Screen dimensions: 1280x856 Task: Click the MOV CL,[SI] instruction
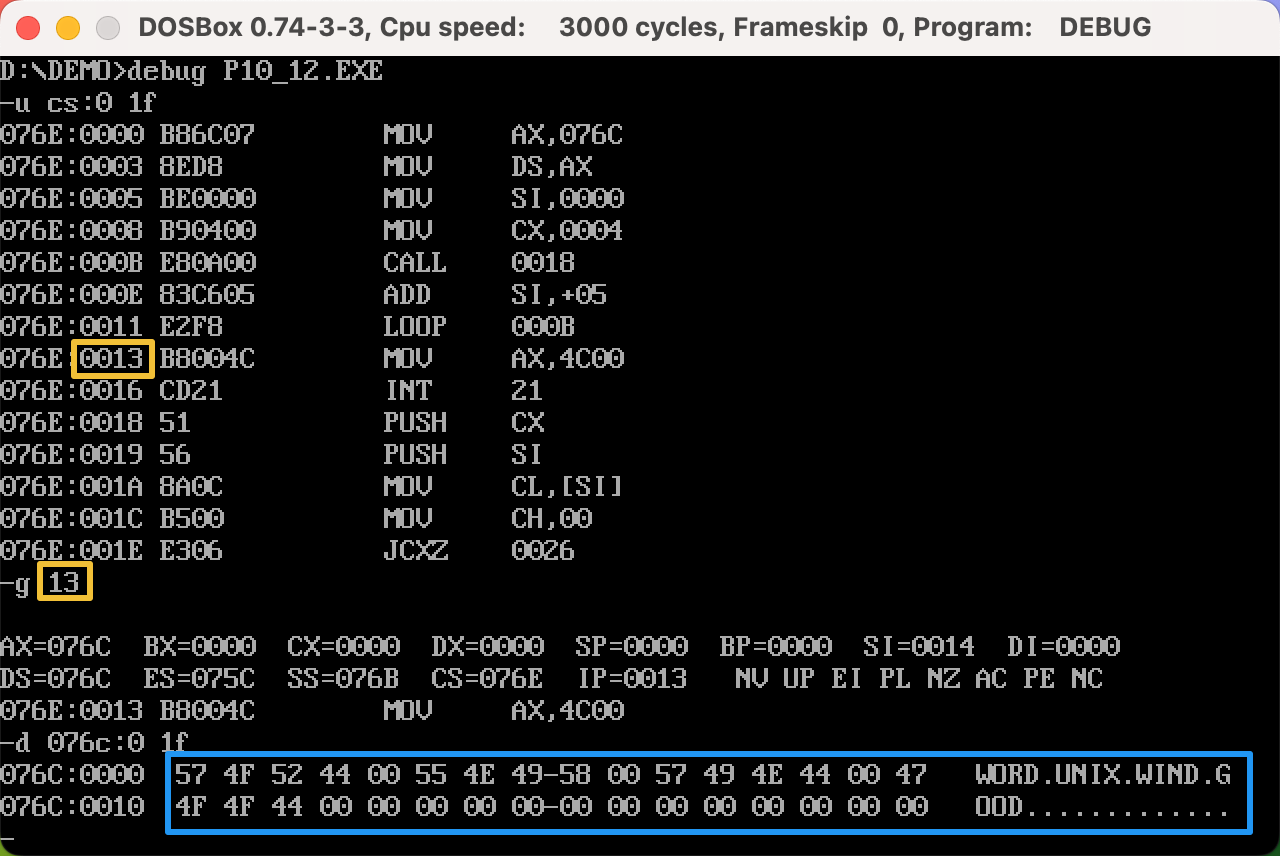502,486
